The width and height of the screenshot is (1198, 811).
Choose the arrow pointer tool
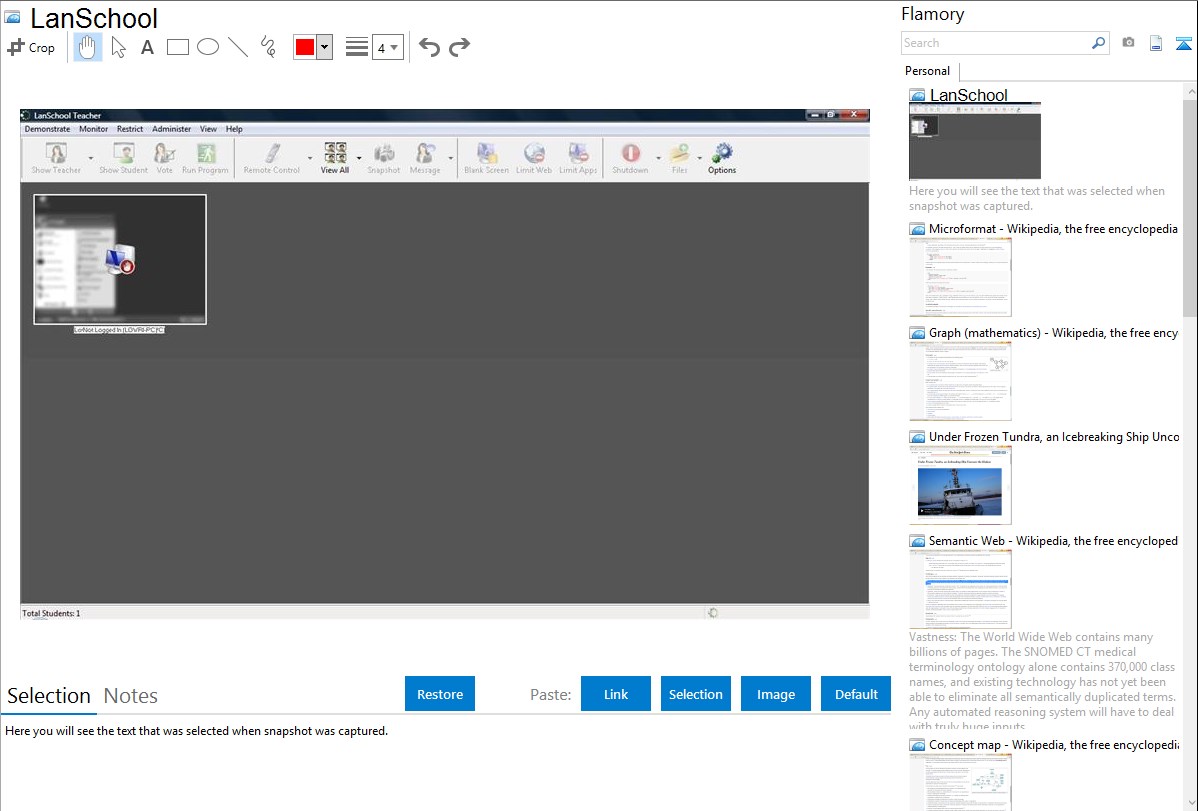[x=118, y=47]
